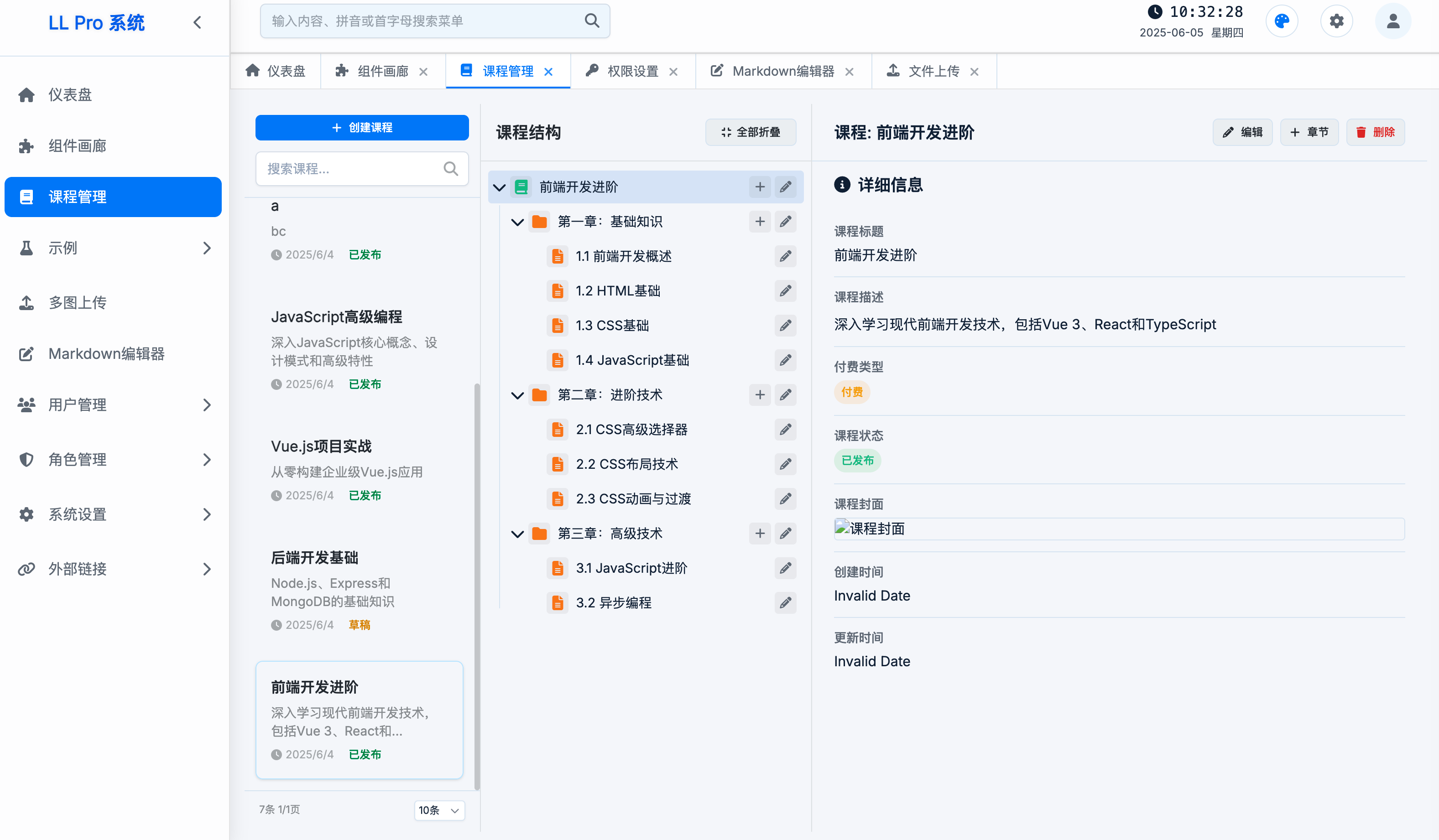Open the theme palette icon
Viewport: 1439px width, 840px height.
click(x=1282, y=22)
